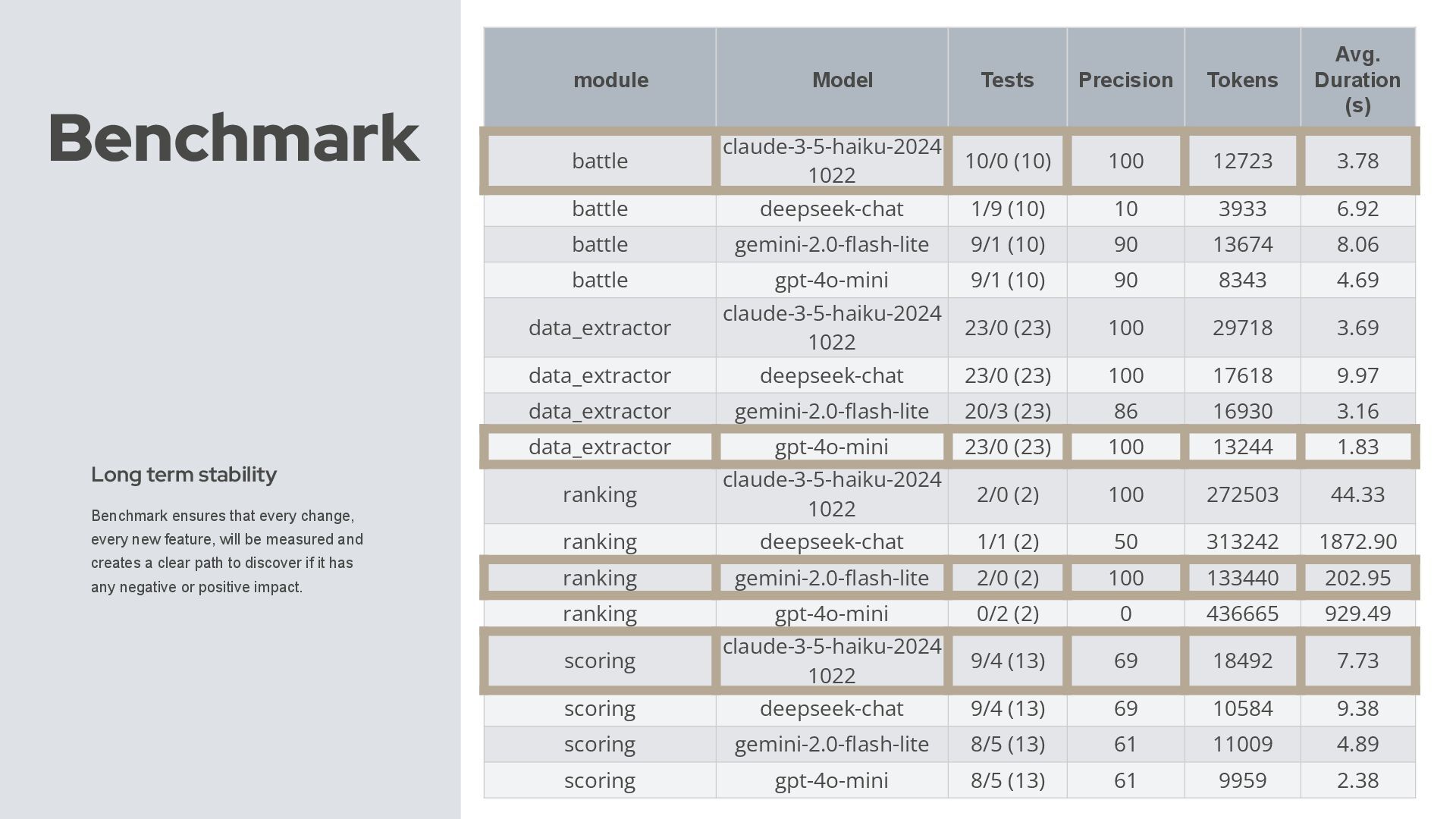Click the duration value "7.73"
1456x819 pixels.
pyautogui.click(x=1357, y=661)
